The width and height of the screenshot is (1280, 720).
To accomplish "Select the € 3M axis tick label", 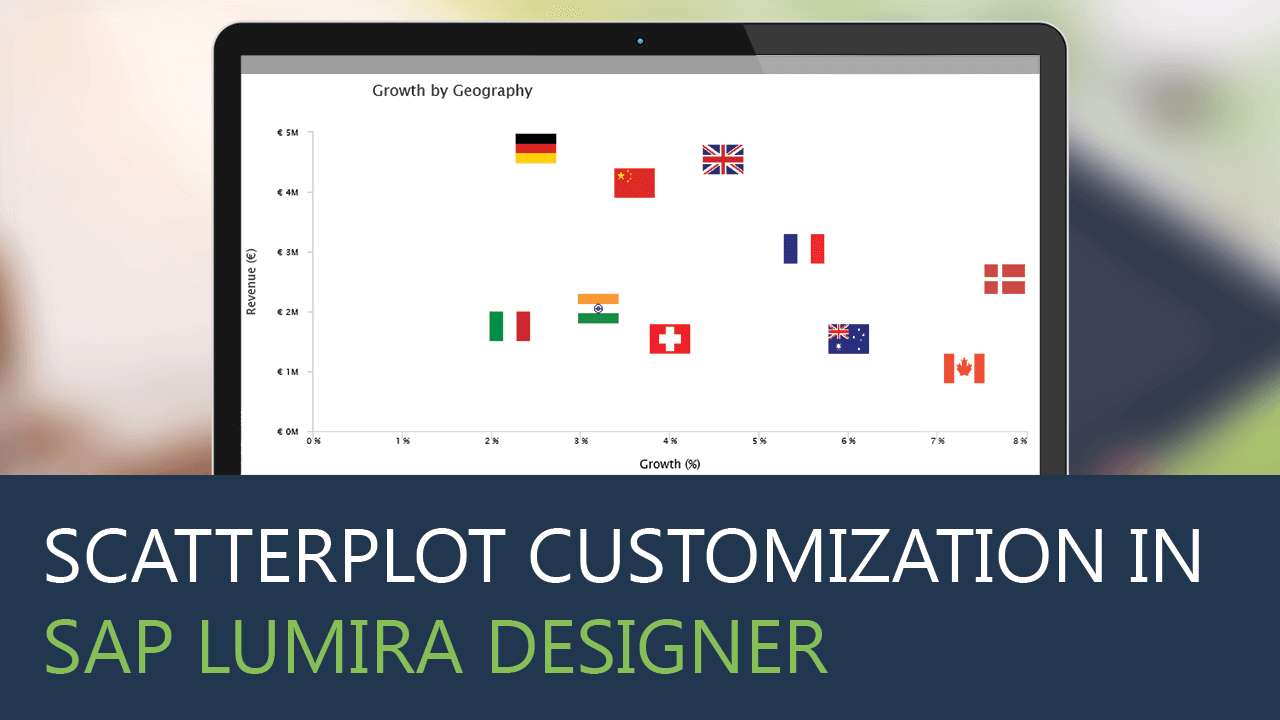I will tap(285, 251).
